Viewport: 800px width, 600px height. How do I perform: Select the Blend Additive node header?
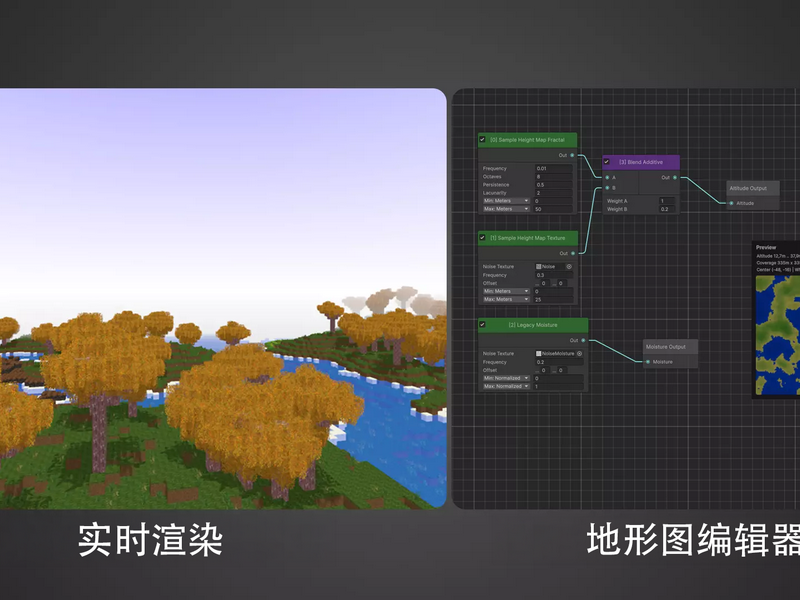(641, 162)
